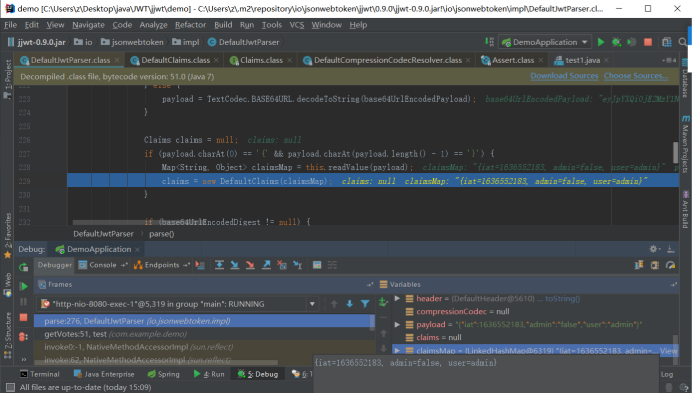
Task: Resume program in the debug sidebar
Action: point(23,286)
